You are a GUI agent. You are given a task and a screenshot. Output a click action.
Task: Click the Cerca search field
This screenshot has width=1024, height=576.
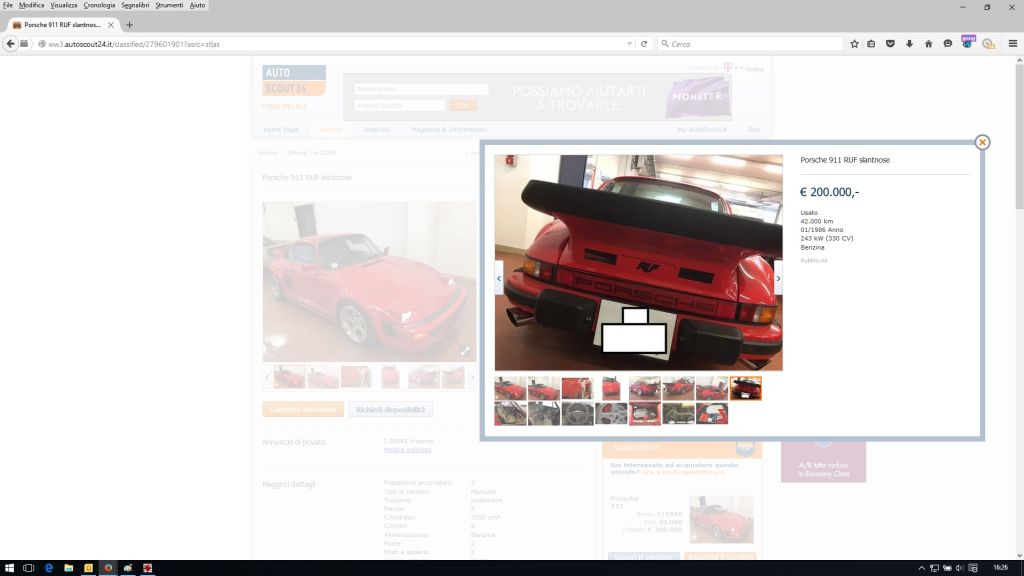pyautogui.click(x=750, y=44)
